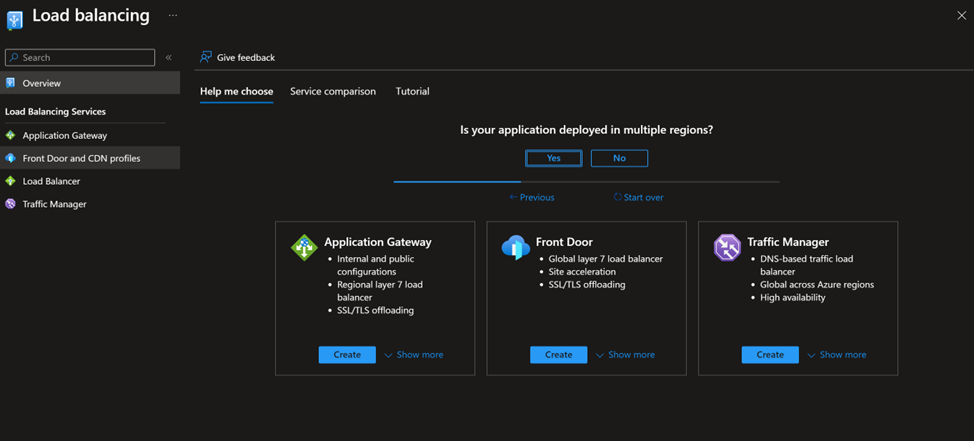974x441 pixels.
Task: Open the ellipsis menu beside Load balancing title
Action: pyautogui.click(x=173, y=16)
